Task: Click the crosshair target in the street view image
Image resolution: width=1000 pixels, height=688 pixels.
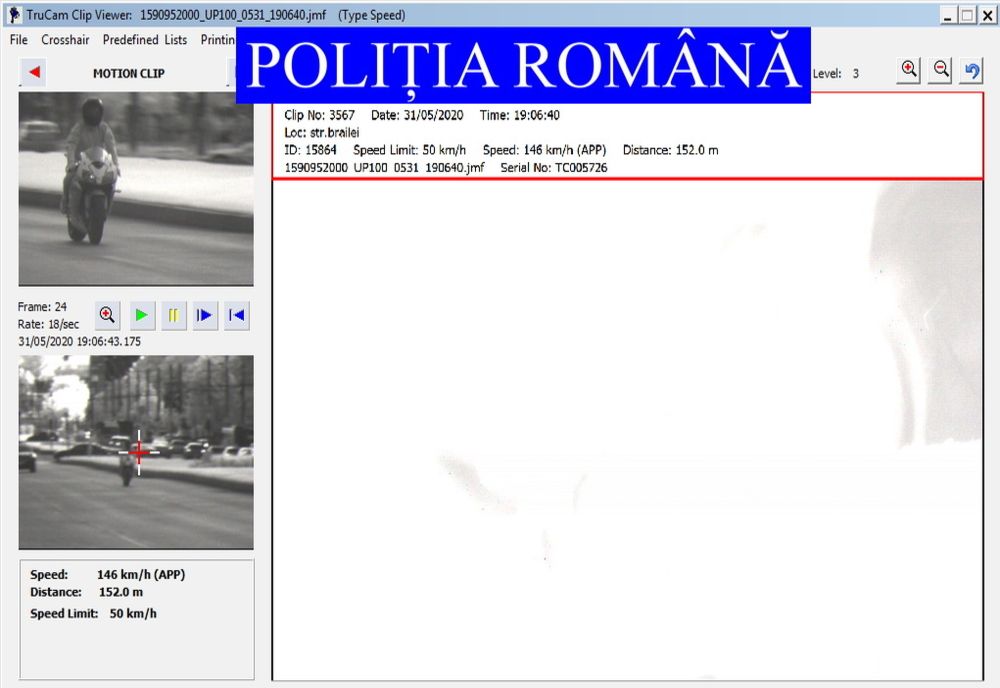Action: click(140, 452)
